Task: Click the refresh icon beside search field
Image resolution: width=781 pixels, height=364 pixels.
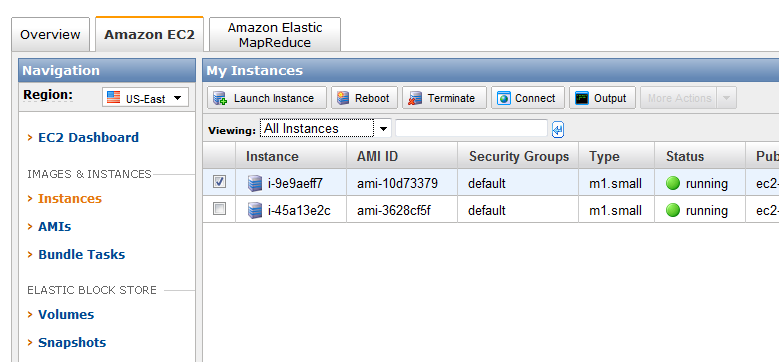Action: [x=558, y=130]
